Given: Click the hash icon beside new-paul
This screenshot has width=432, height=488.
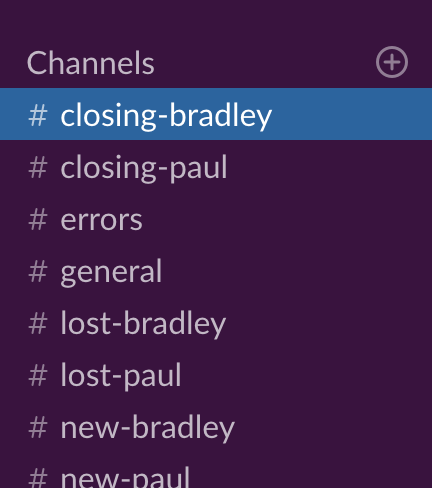Looking at the screenshot, I should click(x=38, y=479).
